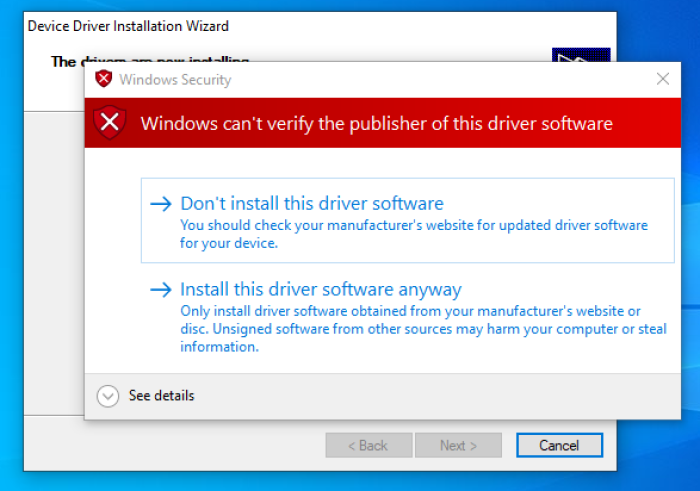Click the large shield icon in red banner
This screenshot has width=700, height=491.
point(111,123)
